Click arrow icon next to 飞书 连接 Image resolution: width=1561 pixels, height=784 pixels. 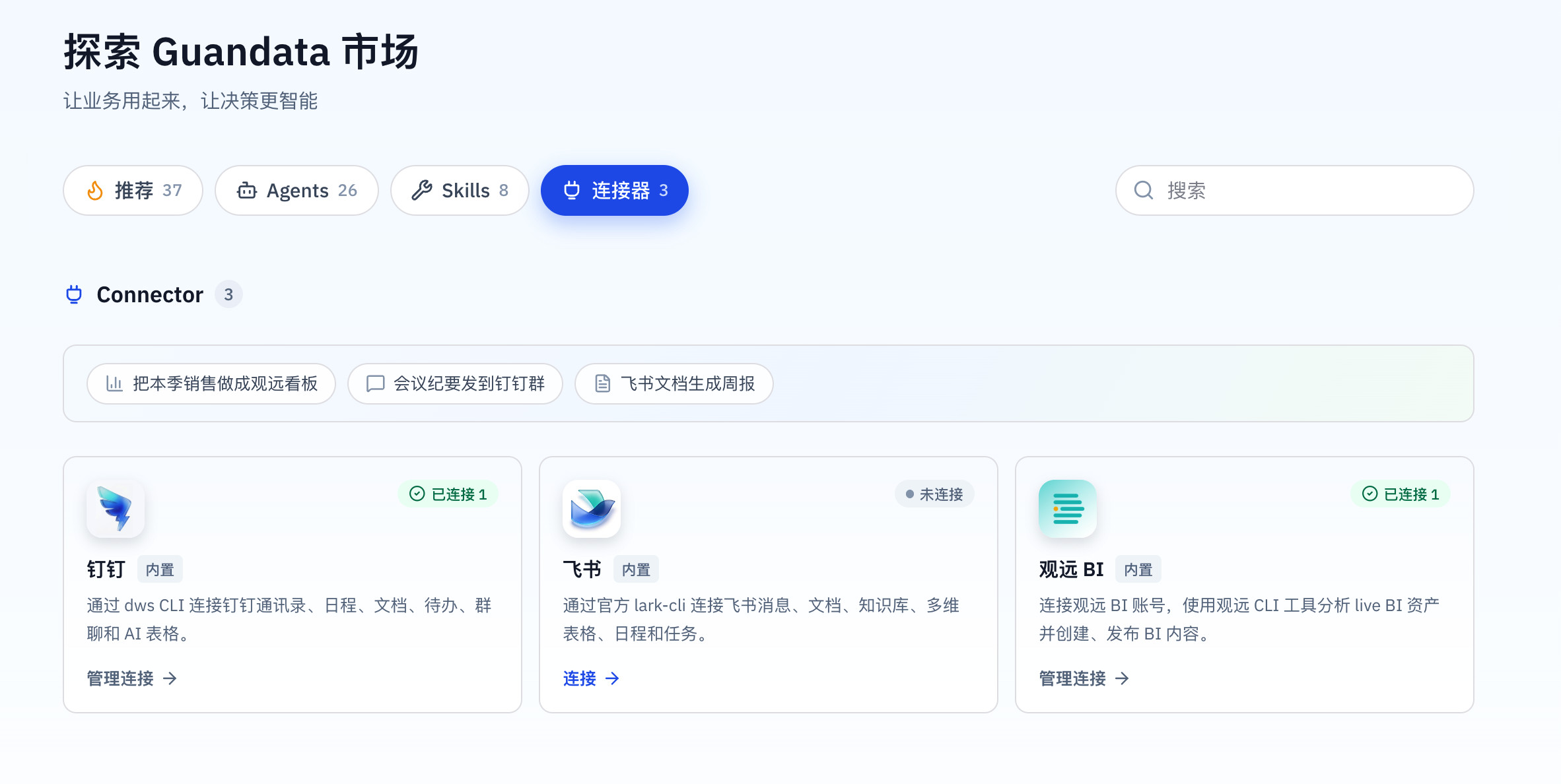tap(612, 678)
